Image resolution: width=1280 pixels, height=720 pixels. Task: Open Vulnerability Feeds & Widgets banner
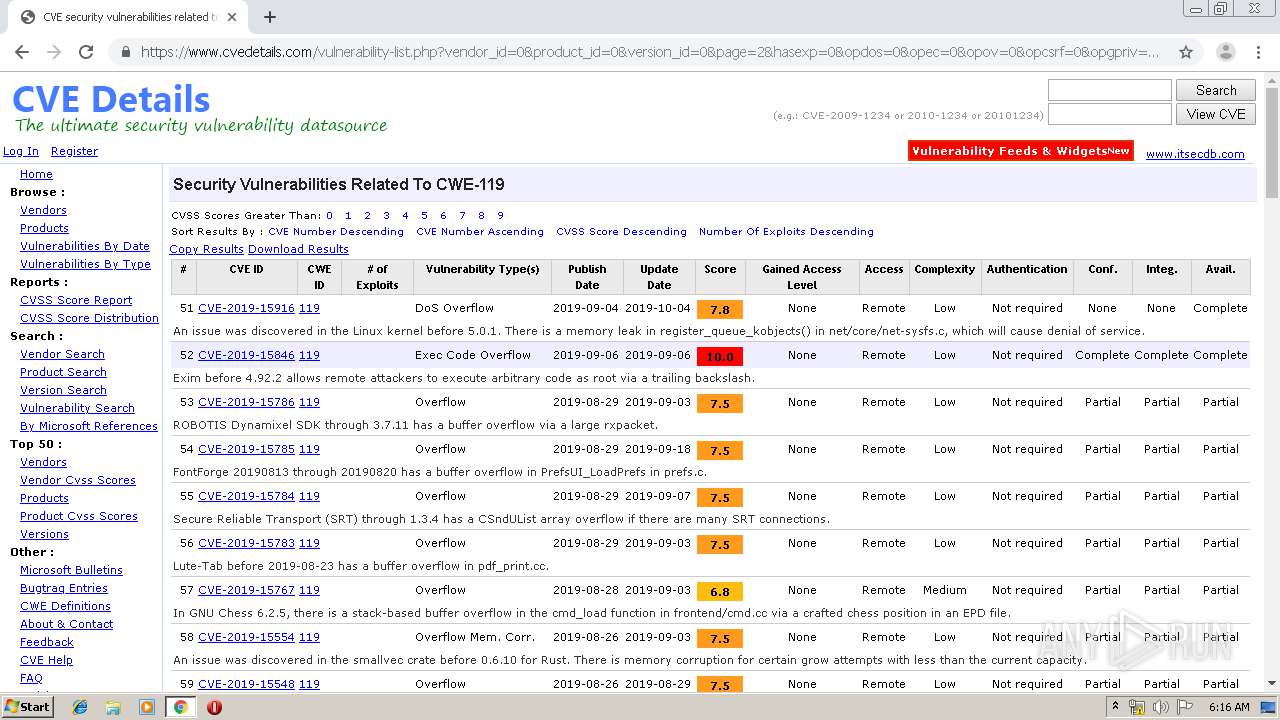[x=1021, y=151]
